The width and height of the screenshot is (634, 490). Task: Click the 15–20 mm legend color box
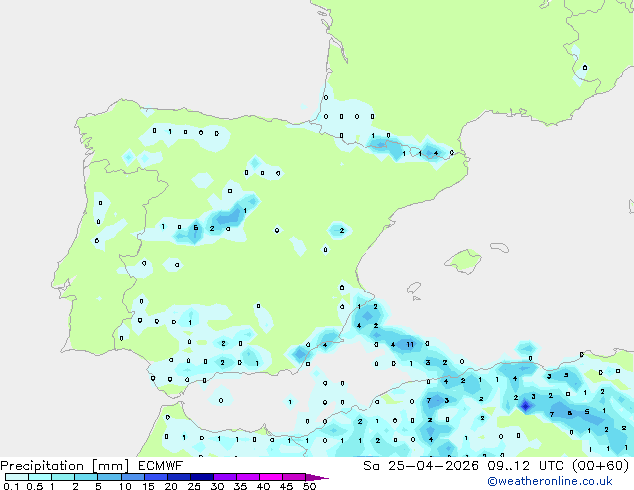click(155, 477)
